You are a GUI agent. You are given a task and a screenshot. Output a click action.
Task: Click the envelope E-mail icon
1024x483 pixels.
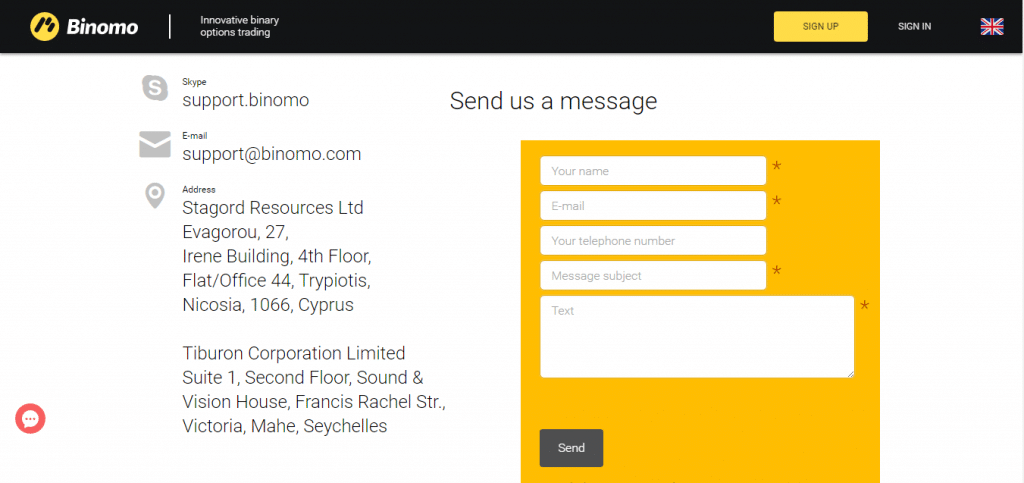[155, 144]
